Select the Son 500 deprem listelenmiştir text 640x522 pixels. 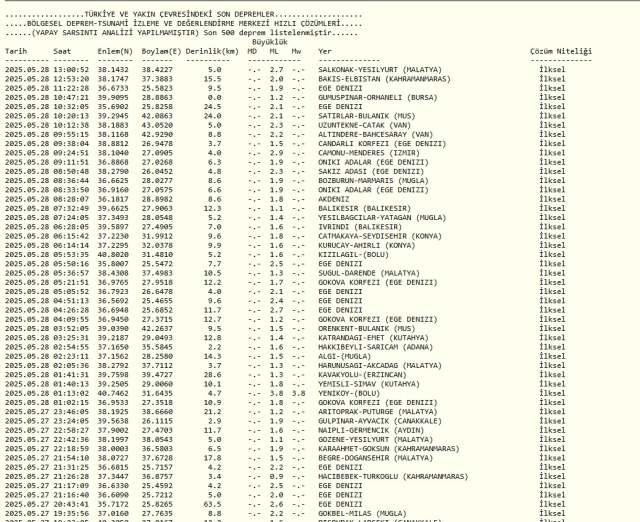point(267,33)
